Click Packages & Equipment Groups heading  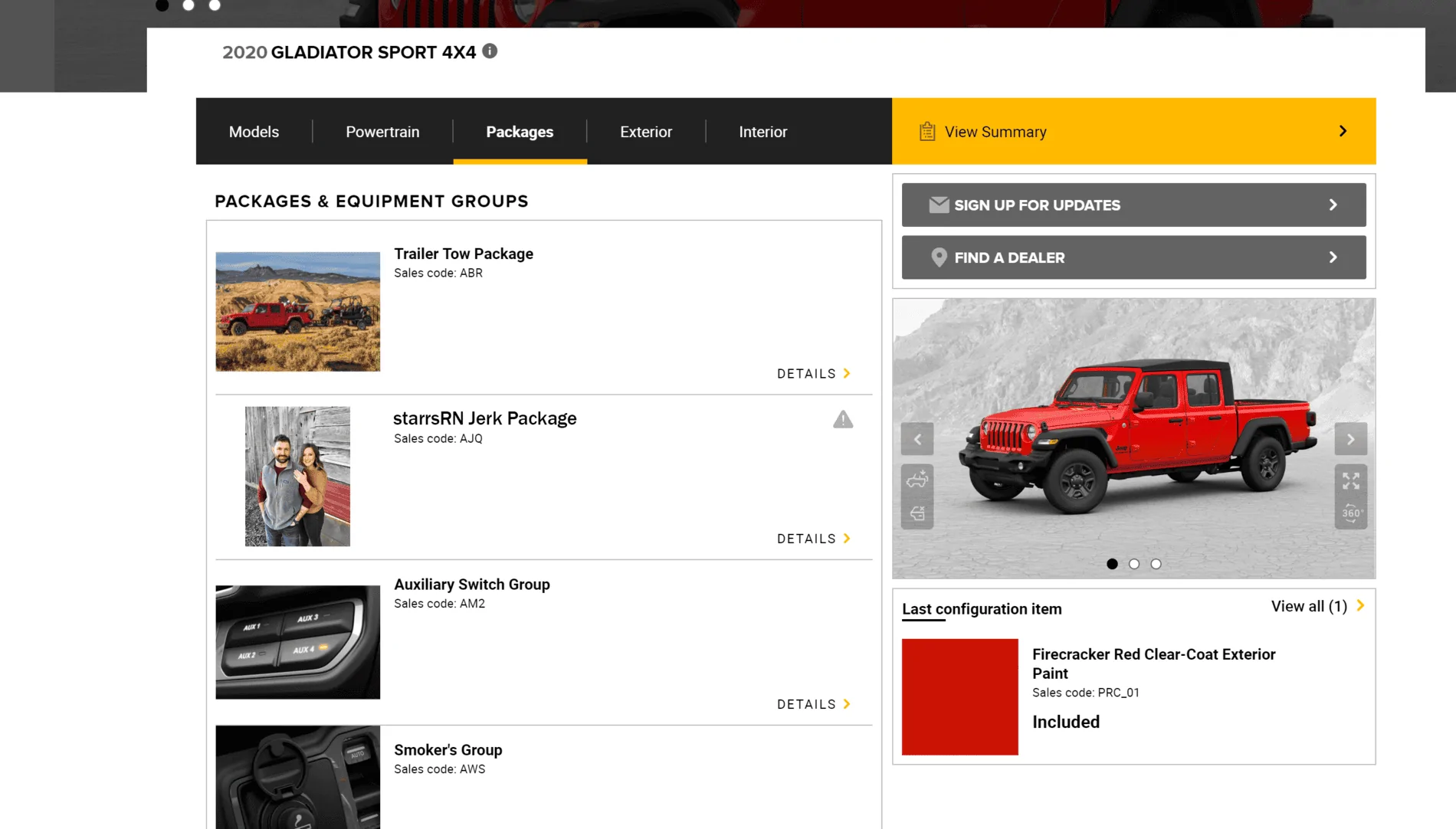[x=371, y=202]
